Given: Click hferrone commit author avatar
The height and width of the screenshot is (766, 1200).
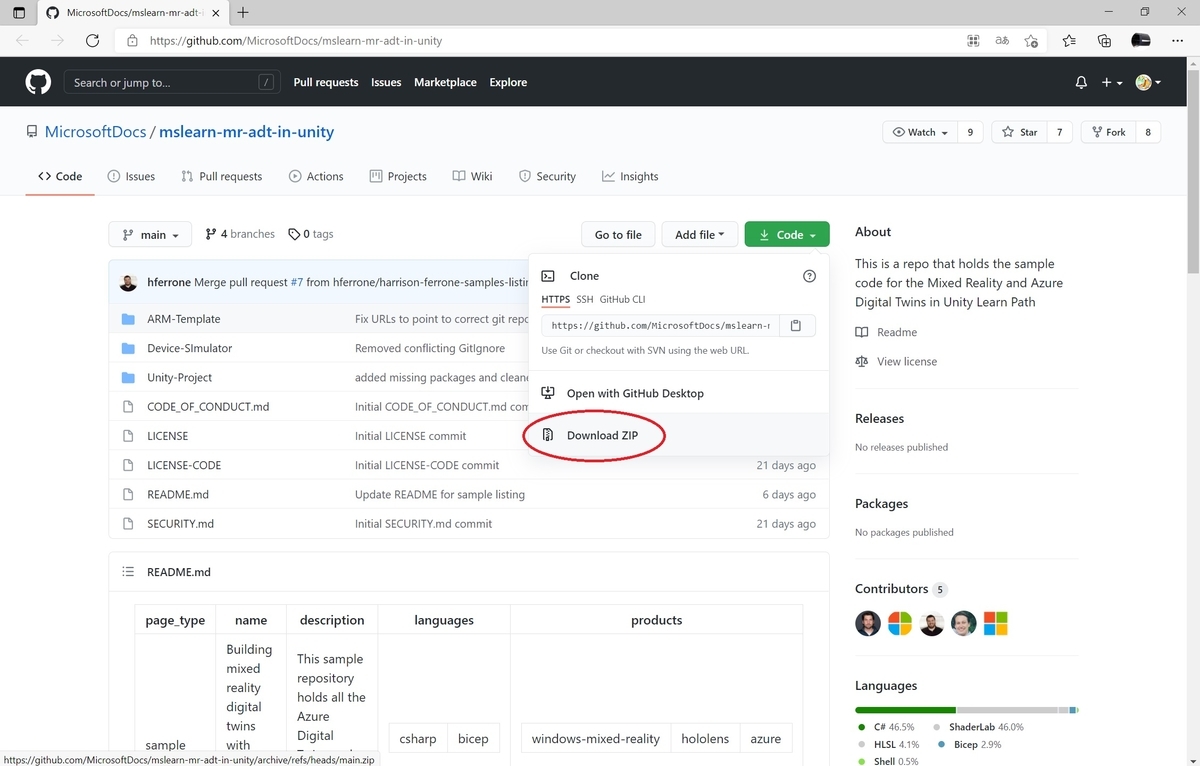Looking at the screenshot, I should point(128,282).
